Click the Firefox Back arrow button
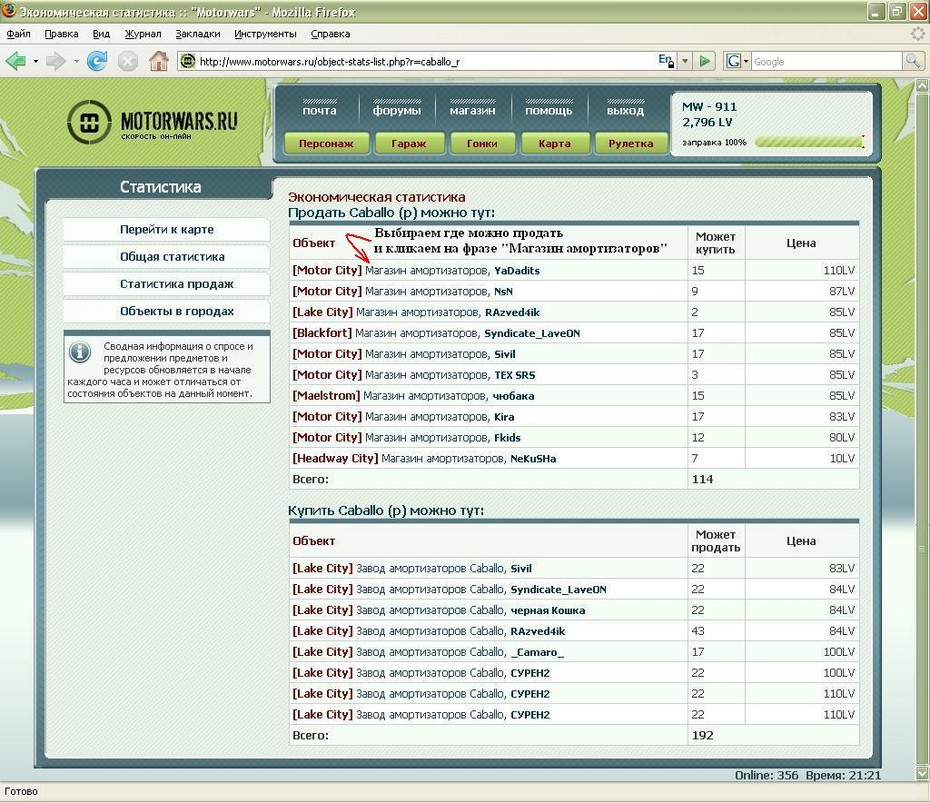930x803 pixels. [15, 60]
